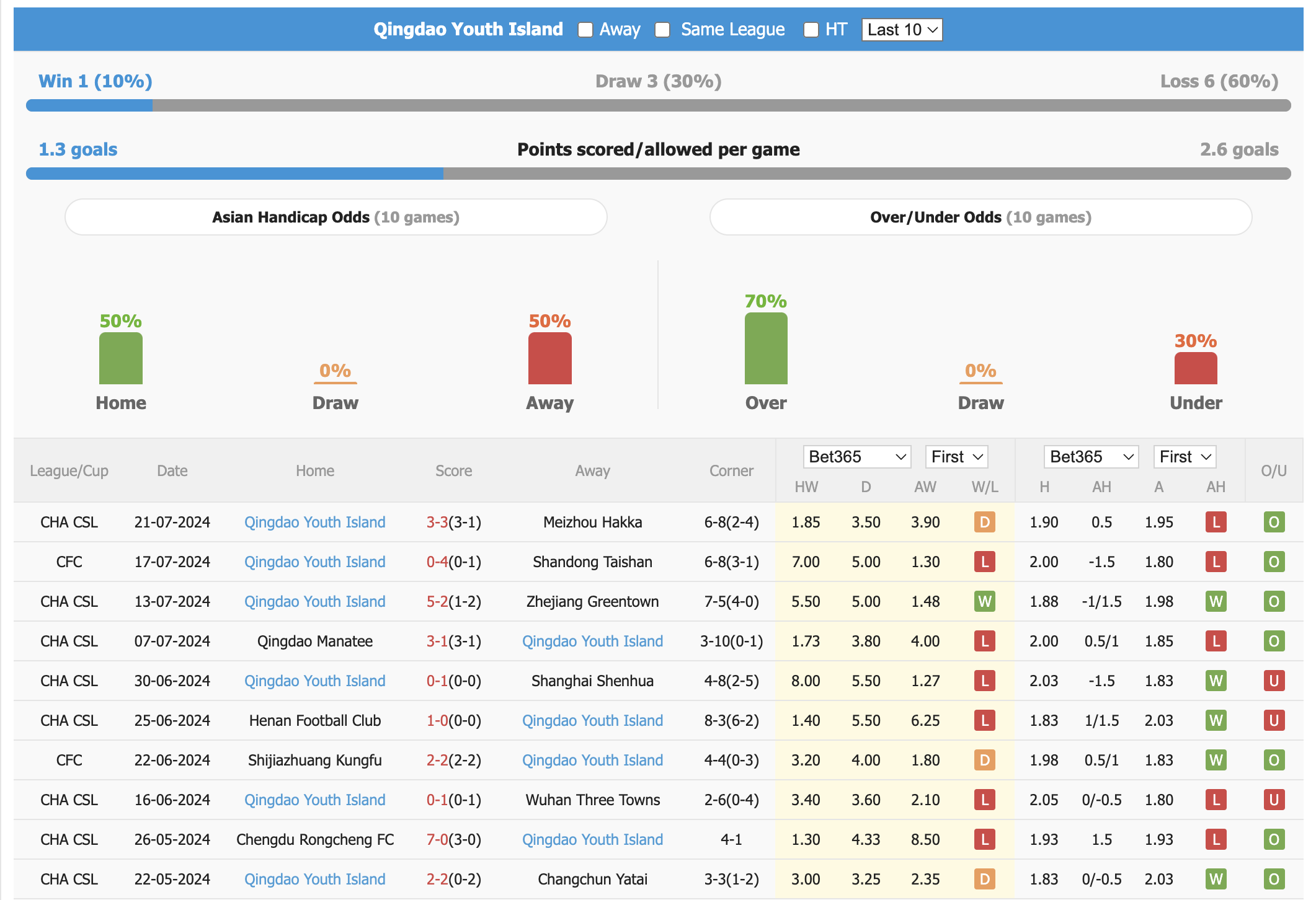This screenshot has width=1316, height=900.
Task: Click the Qingdao Youth Island header title
Action: point(468,29)
